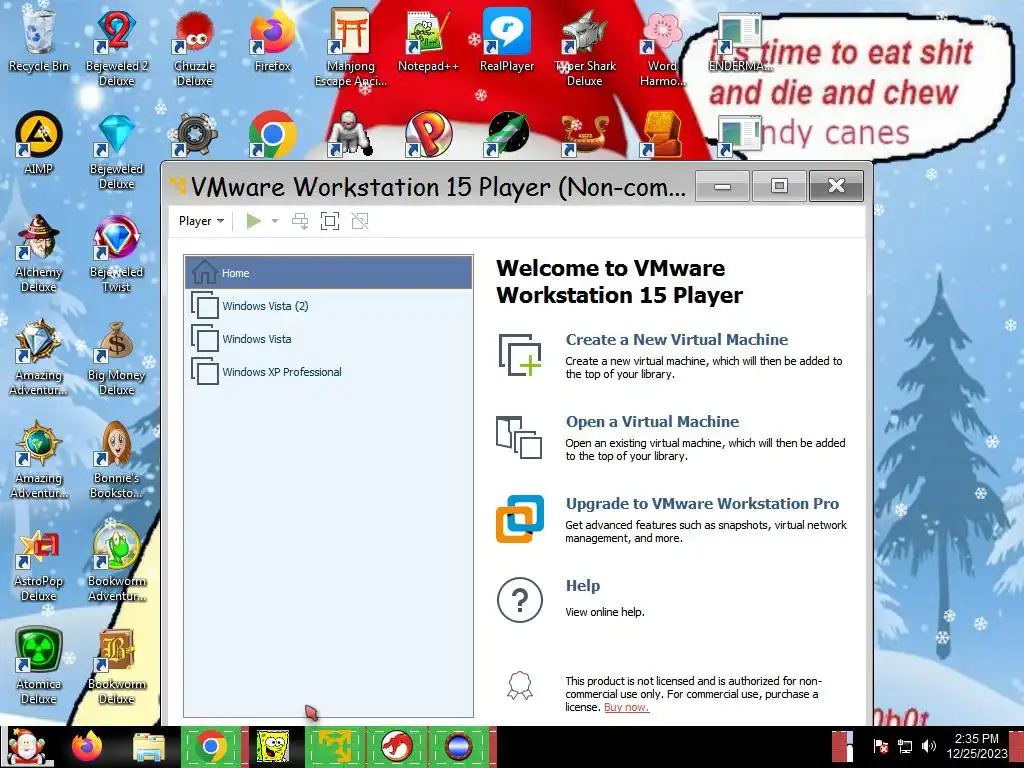The width and height of the screenshot is (1024, 768).
Task: Select the white yeti desktop shortcut
Action: (350, 135)
